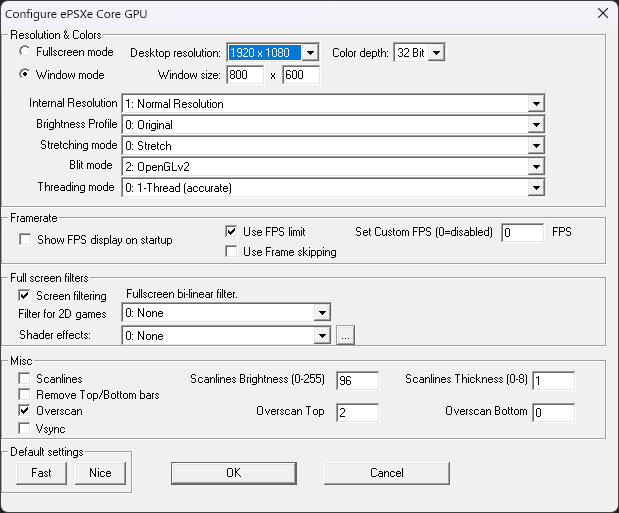Enable Use Frame skipping

pyautogui.click(x=231, y=252)
